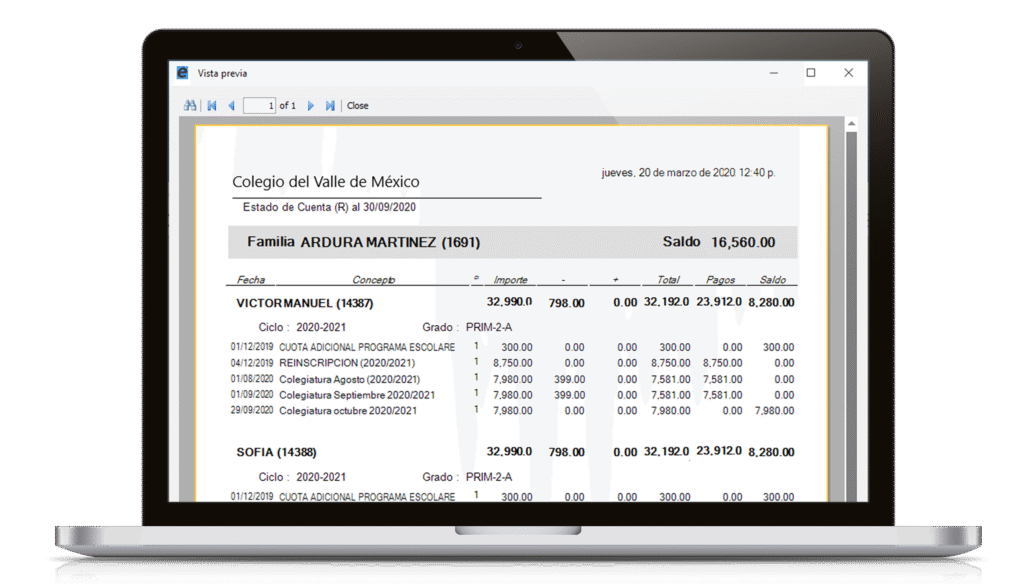Maximize the Vista previa window
The width and height of the screenshot is (1024, 584).
[x=811, y=73]
